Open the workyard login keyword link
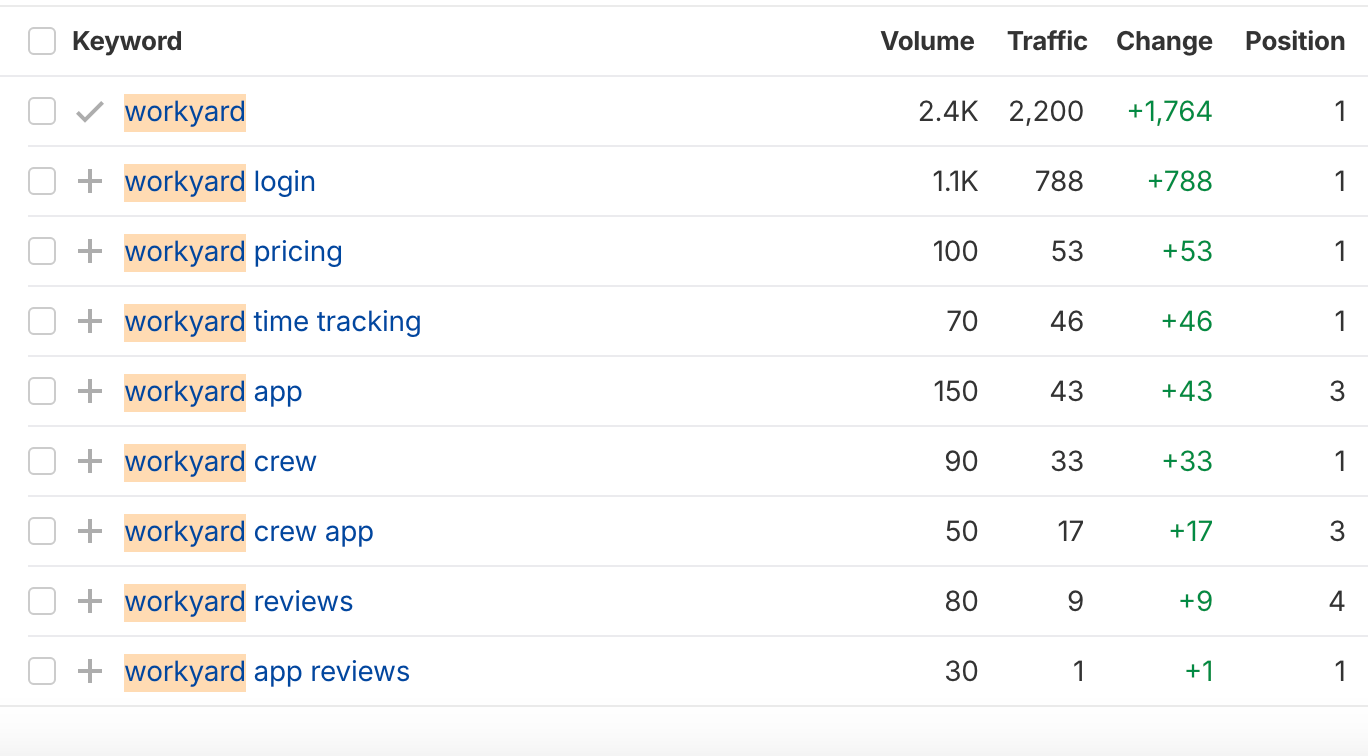This screenshot has width=1368, height=756. 220,182
